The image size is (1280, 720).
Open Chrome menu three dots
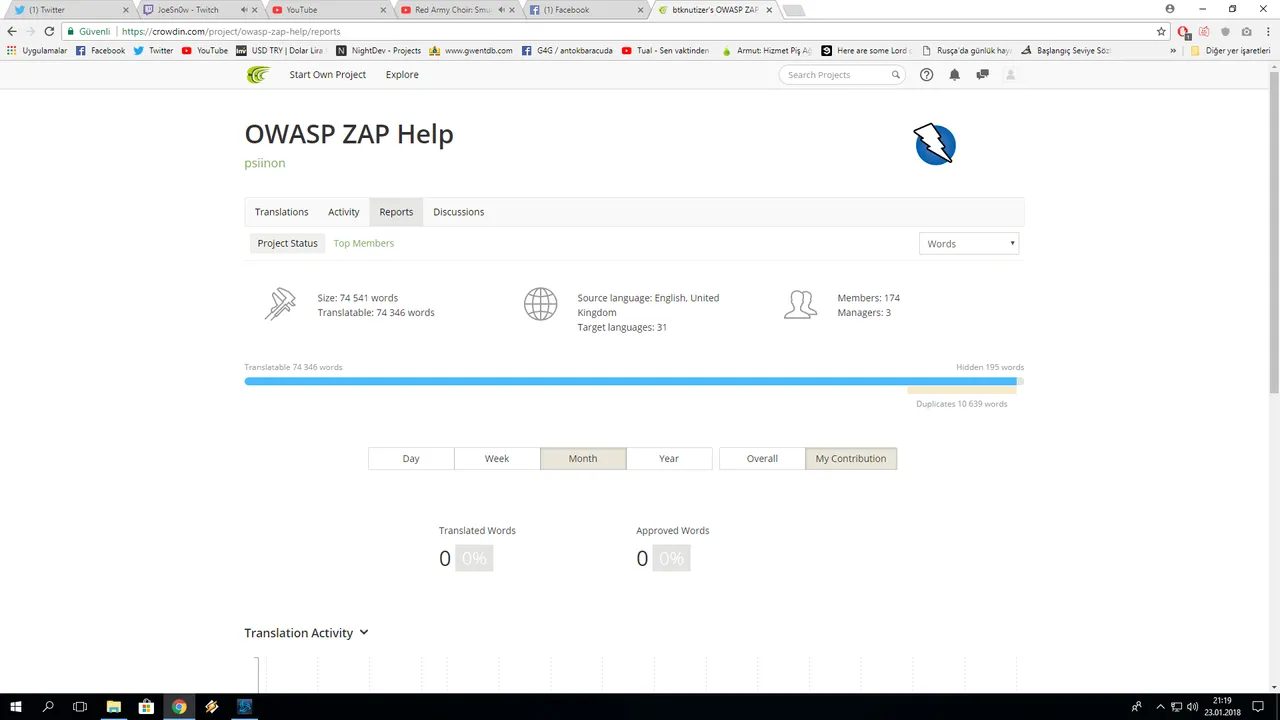[1268, 31]
